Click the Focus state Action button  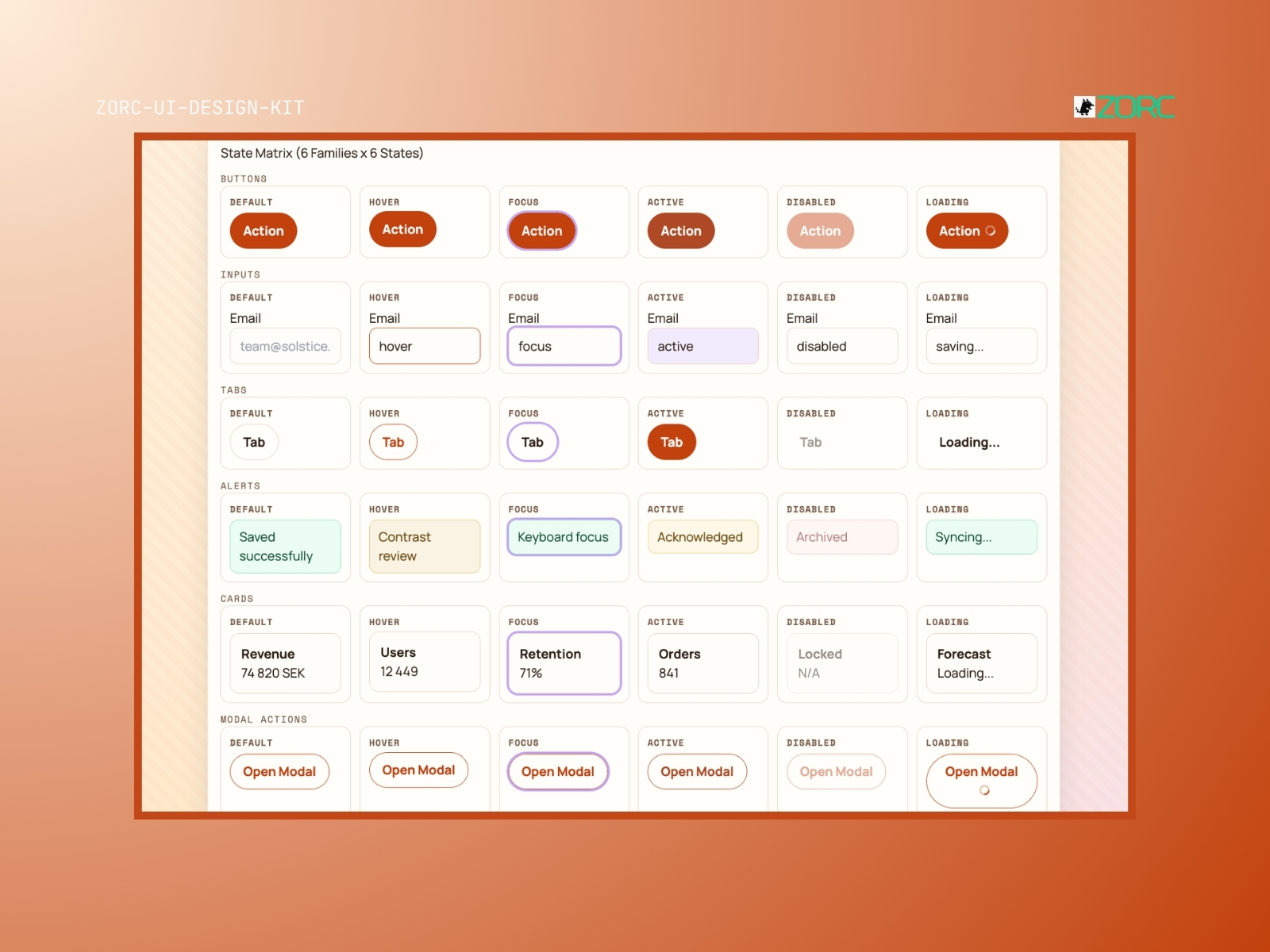pyautogui.click(x=542, y=231)
